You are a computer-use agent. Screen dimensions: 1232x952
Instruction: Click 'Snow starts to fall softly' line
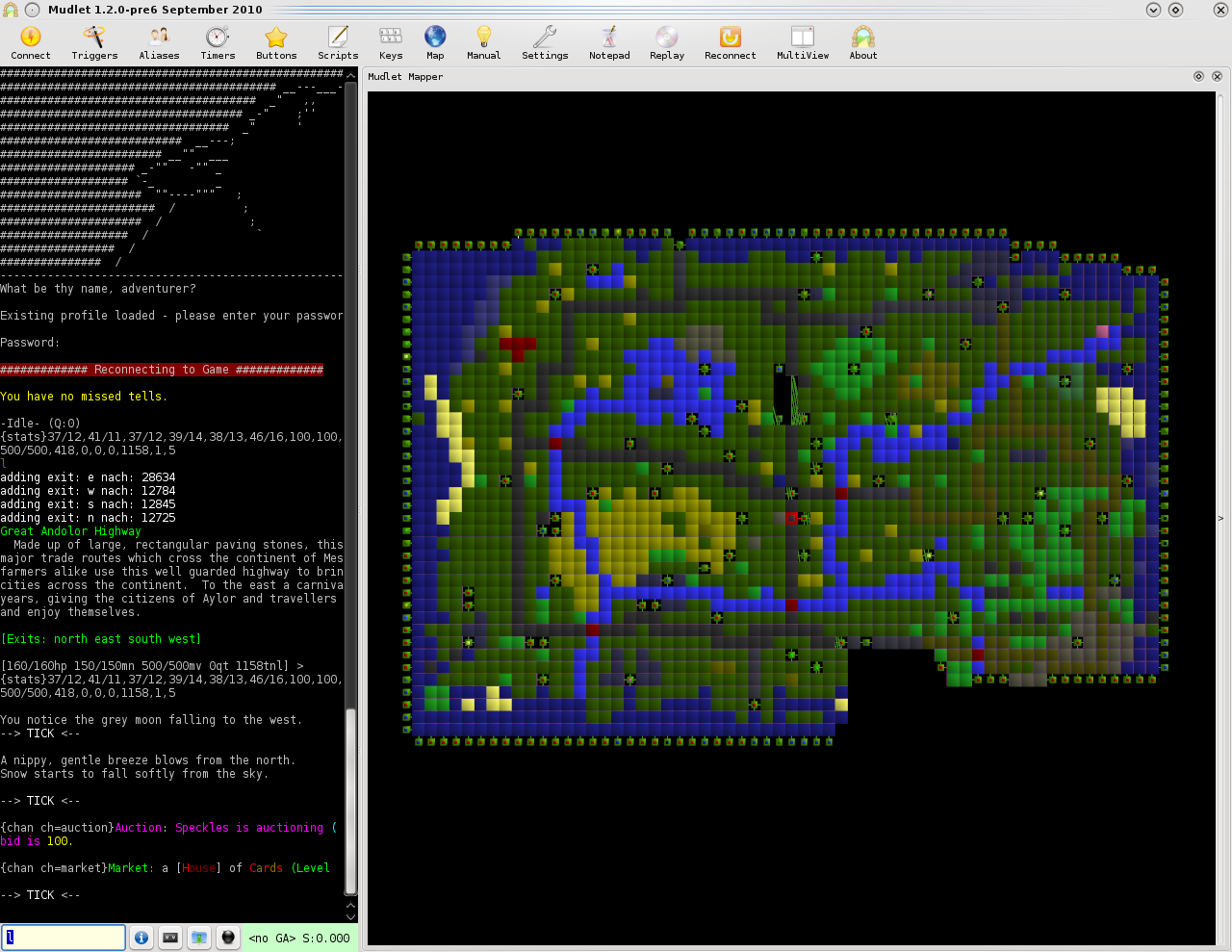[x=134, y=774]
